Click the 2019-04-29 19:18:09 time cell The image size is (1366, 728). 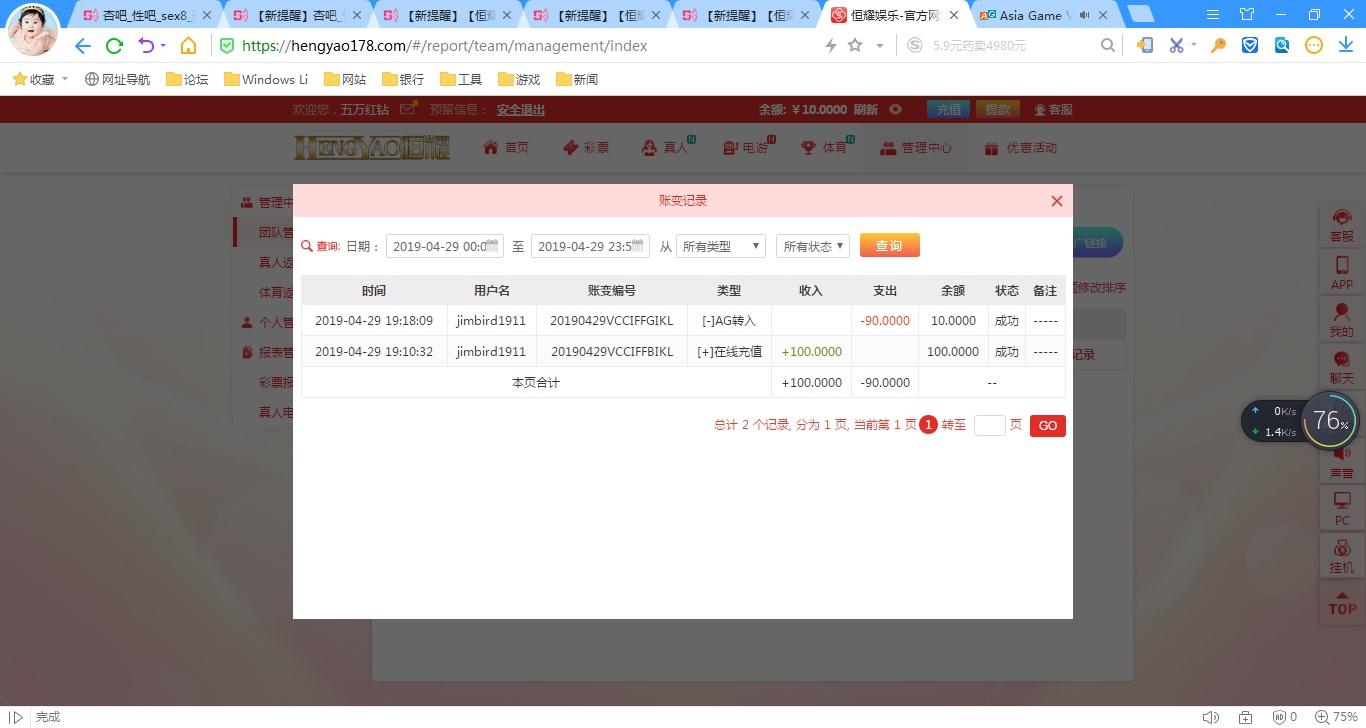(374, 321)
